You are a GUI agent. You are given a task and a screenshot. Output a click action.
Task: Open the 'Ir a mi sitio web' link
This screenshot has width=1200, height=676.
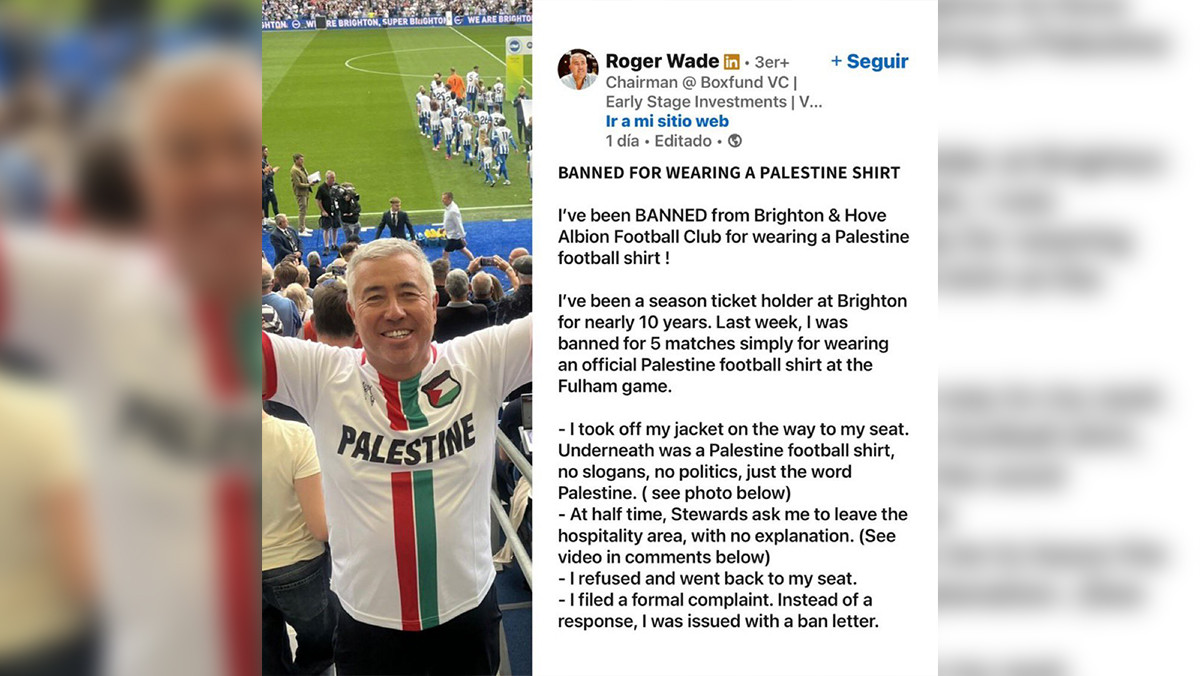tap(667, 121)
